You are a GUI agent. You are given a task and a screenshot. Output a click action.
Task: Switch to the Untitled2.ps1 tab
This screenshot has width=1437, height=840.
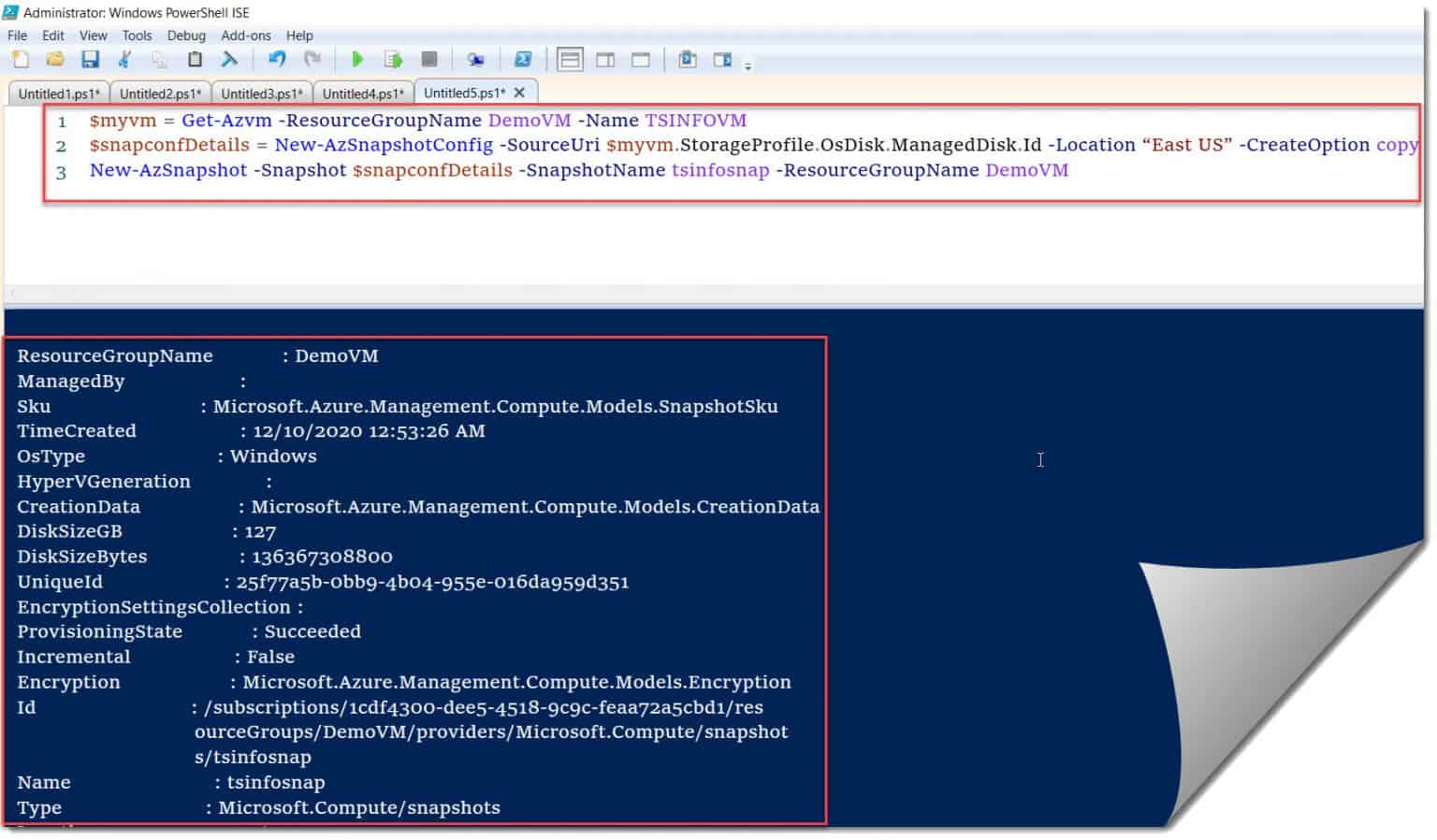[x=160, y=93]
